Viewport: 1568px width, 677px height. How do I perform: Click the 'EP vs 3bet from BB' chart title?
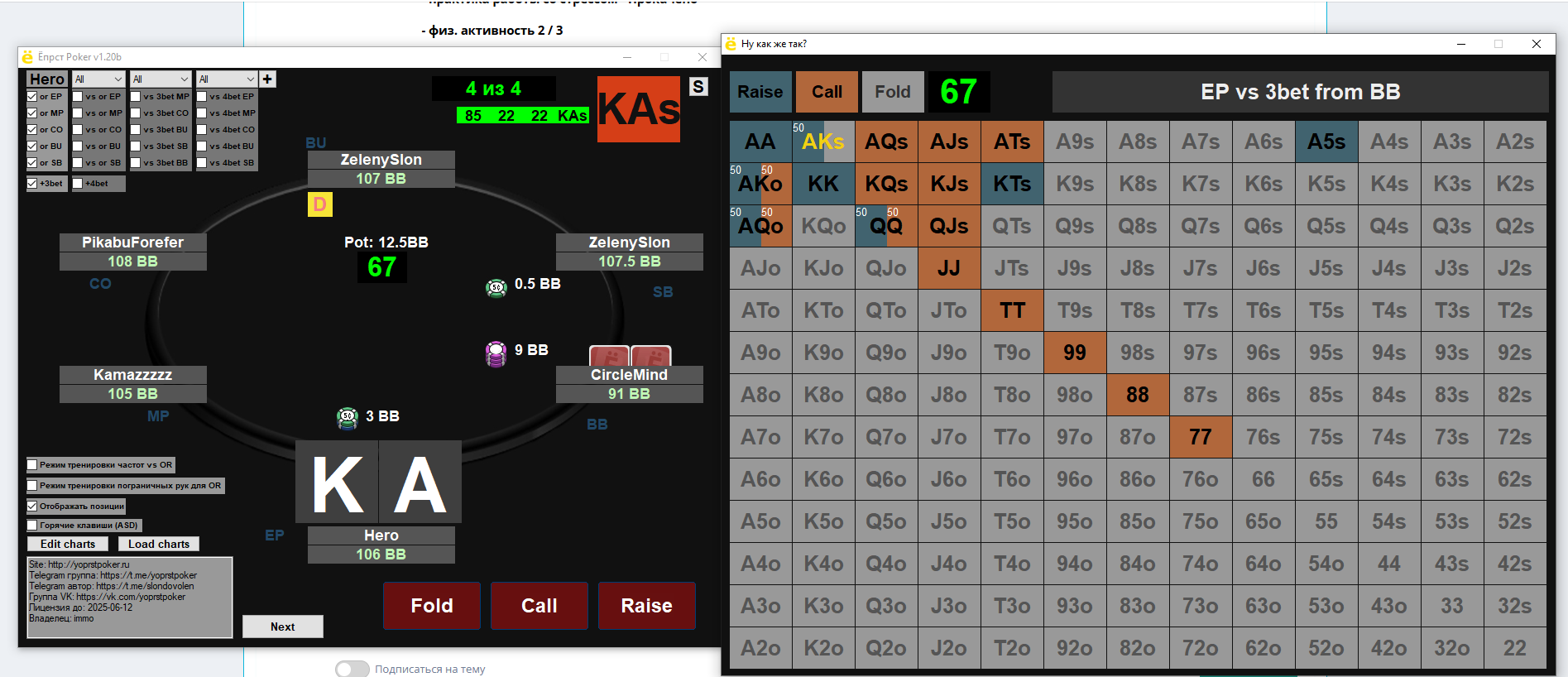tap(1300, 92)
